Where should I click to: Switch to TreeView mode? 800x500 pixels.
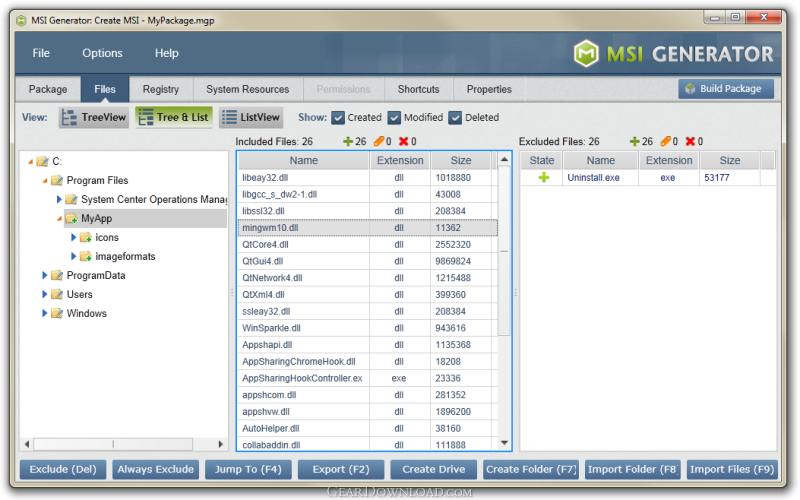tap(94, 117)
